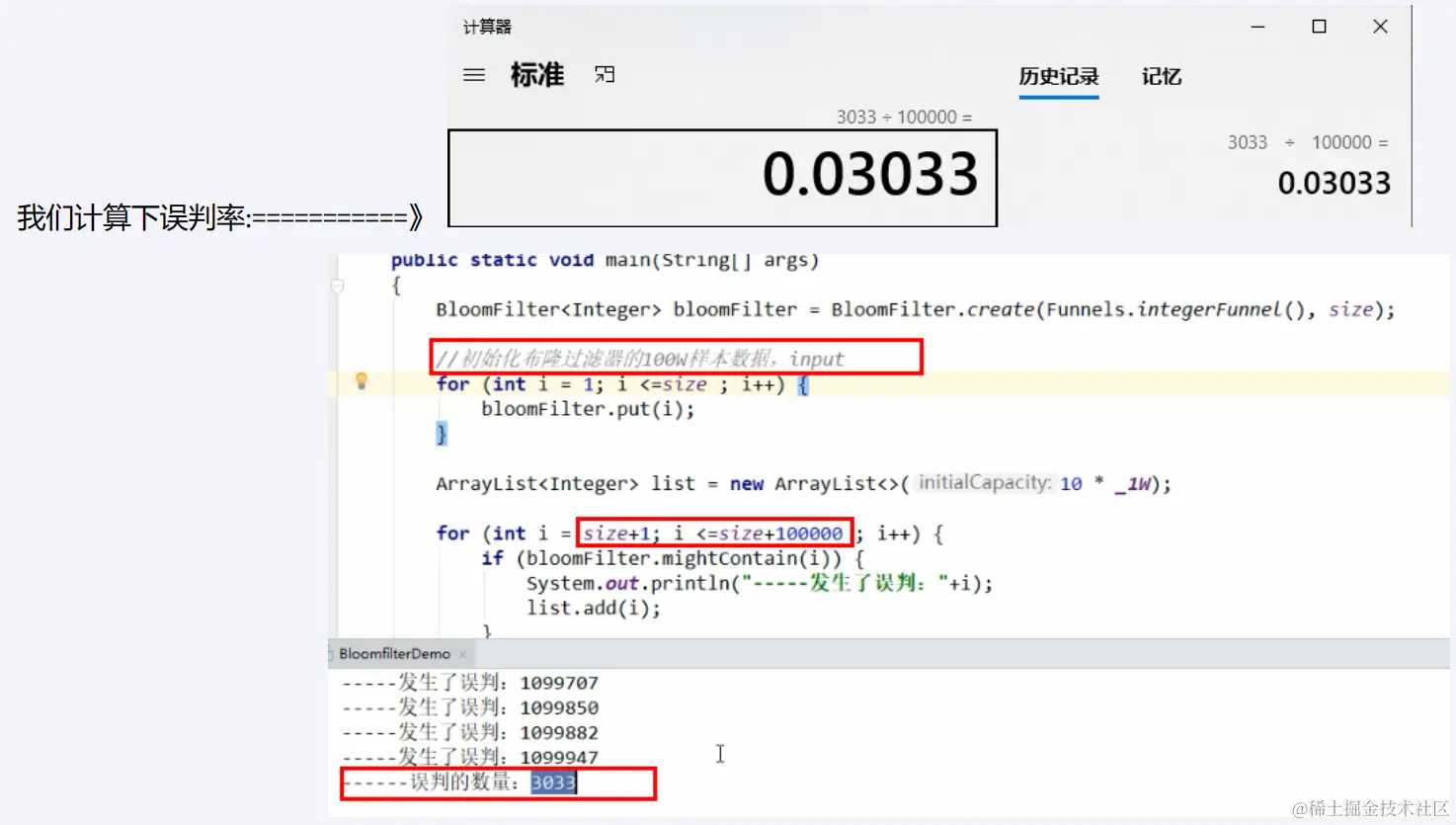This screenshot has width=1456, height=825.
Task: Open the BloomfilterDemo run tab
Action: (394, 654)
